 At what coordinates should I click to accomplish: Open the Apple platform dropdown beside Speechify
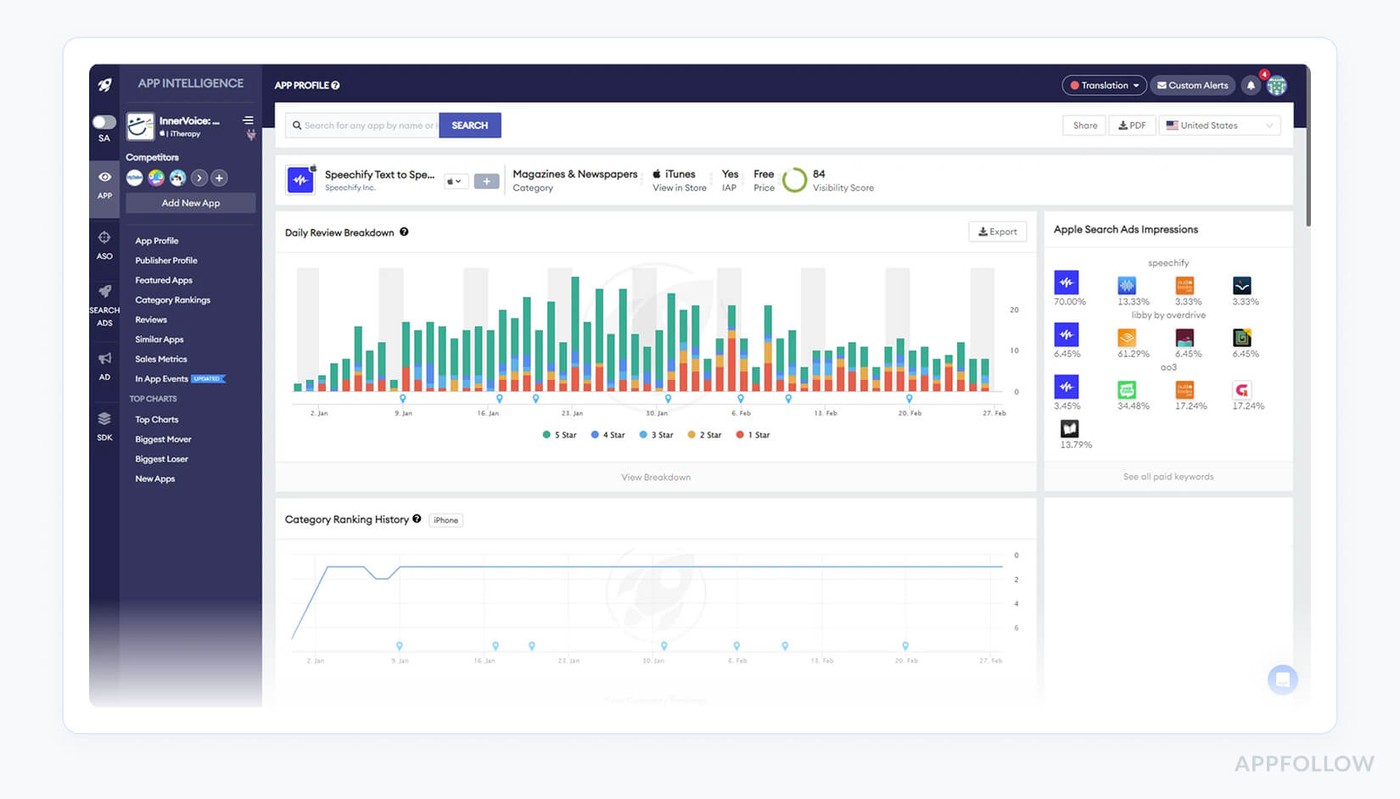click(456, 181)
